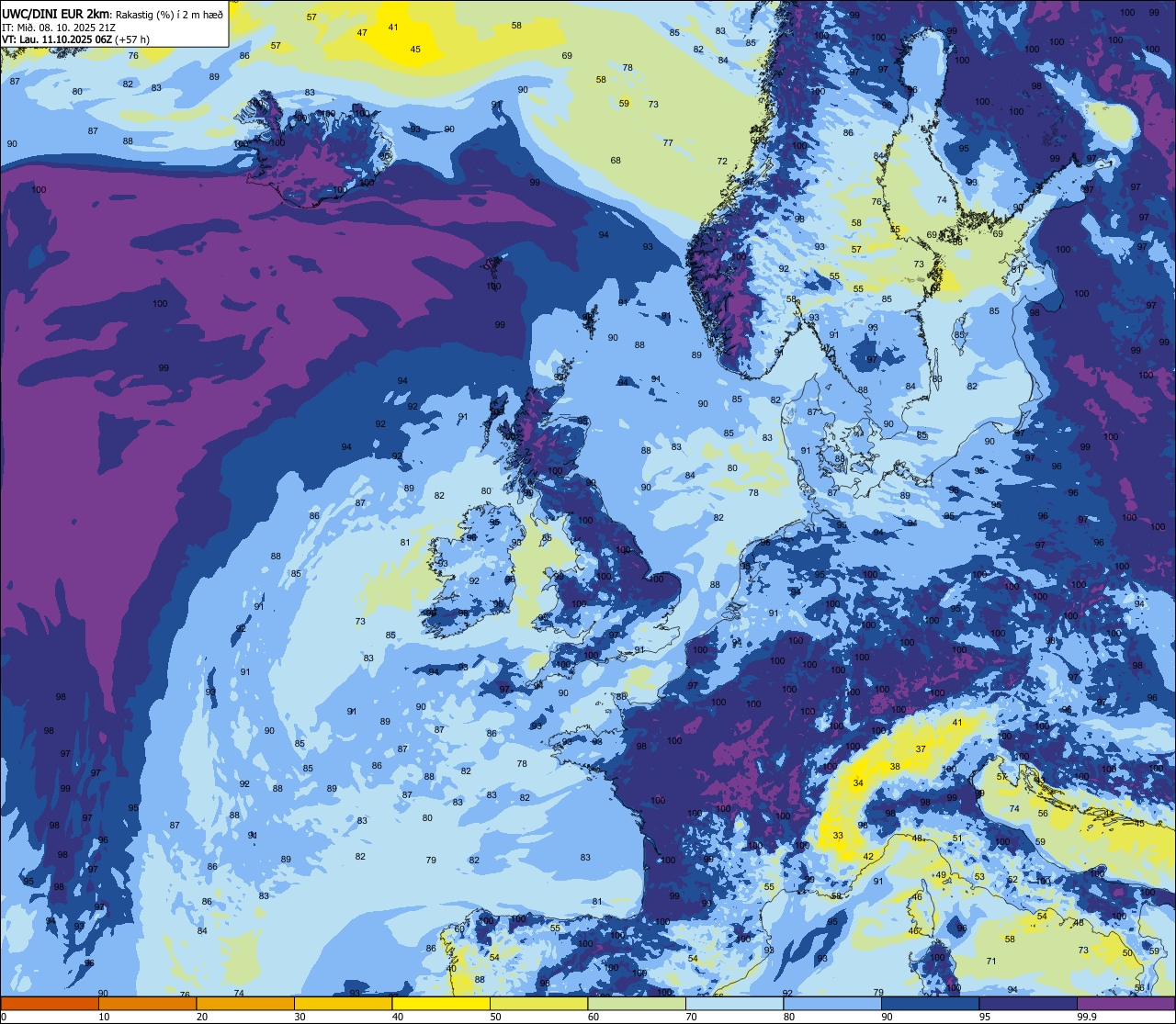Click the 70–80 light blue legend swatch
The width and height of the screenshot is (1176, 1024).
[x=734, y=1003]
